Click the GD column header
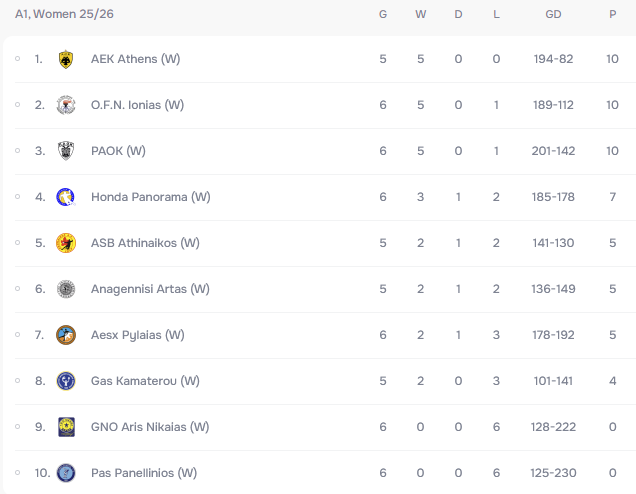Viewport: 636px width, 494px height. [553, 14]
